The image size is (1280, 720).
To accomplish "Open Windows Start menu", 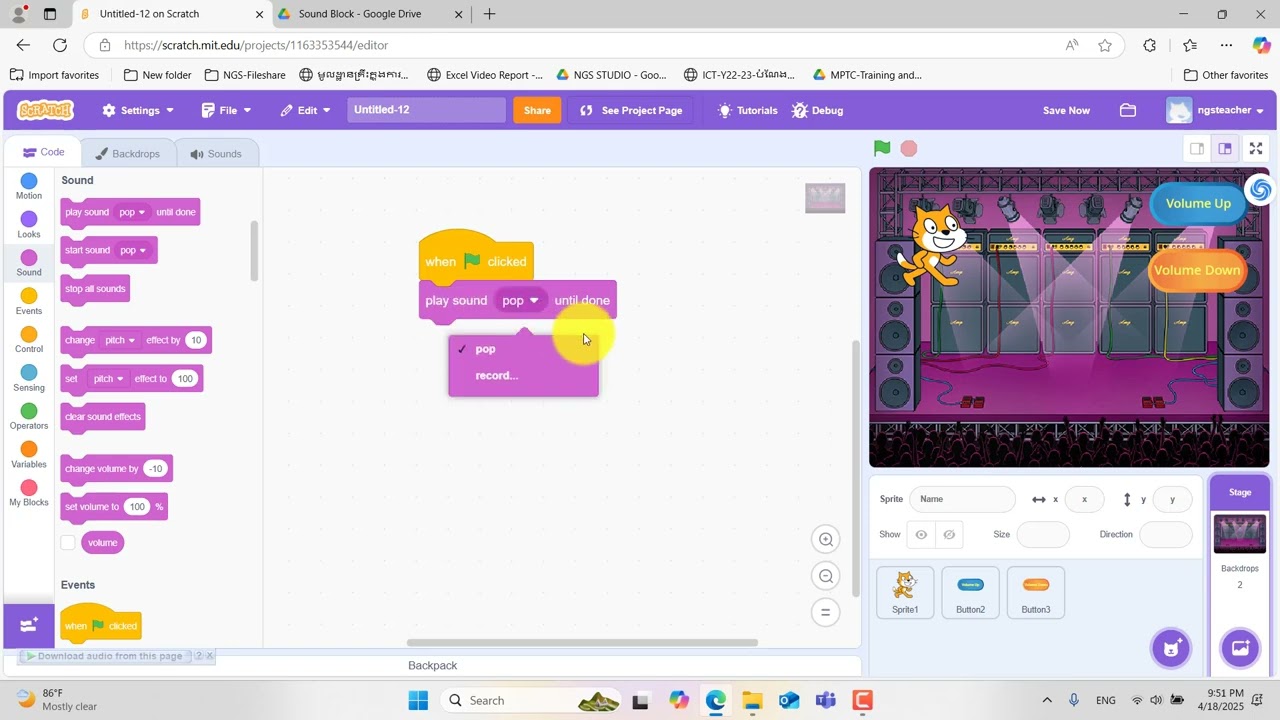I will coord(418,700).
